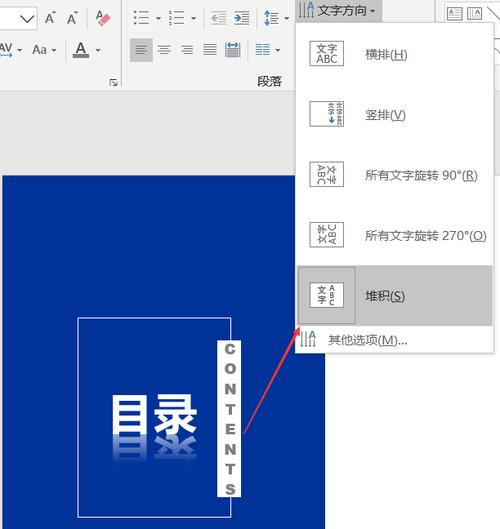This screenshot has width=500, height=529.
Task: Increase list indent level
Action: coord(242,18)
